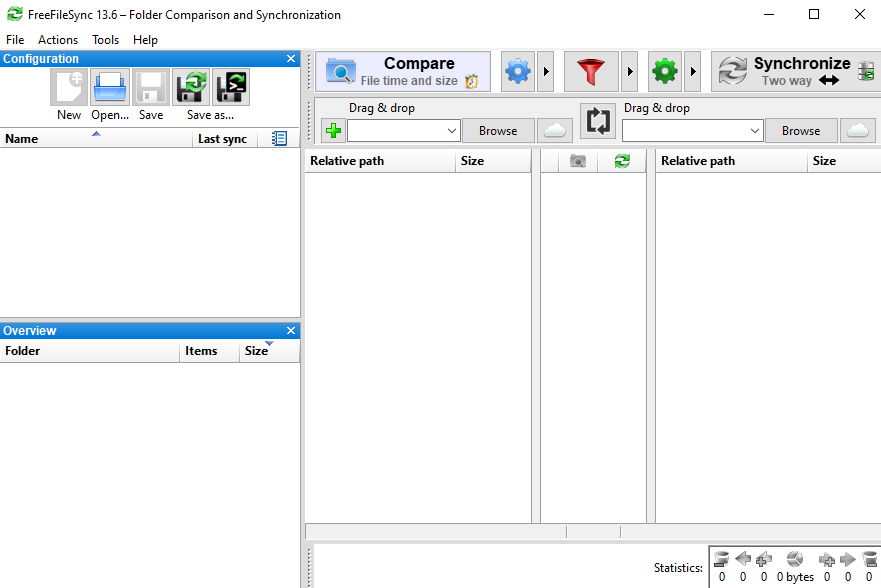Click left grid Relative path header
Image resolution: width=881 pixels, height=588 pixels.
[x=380, y=161]
